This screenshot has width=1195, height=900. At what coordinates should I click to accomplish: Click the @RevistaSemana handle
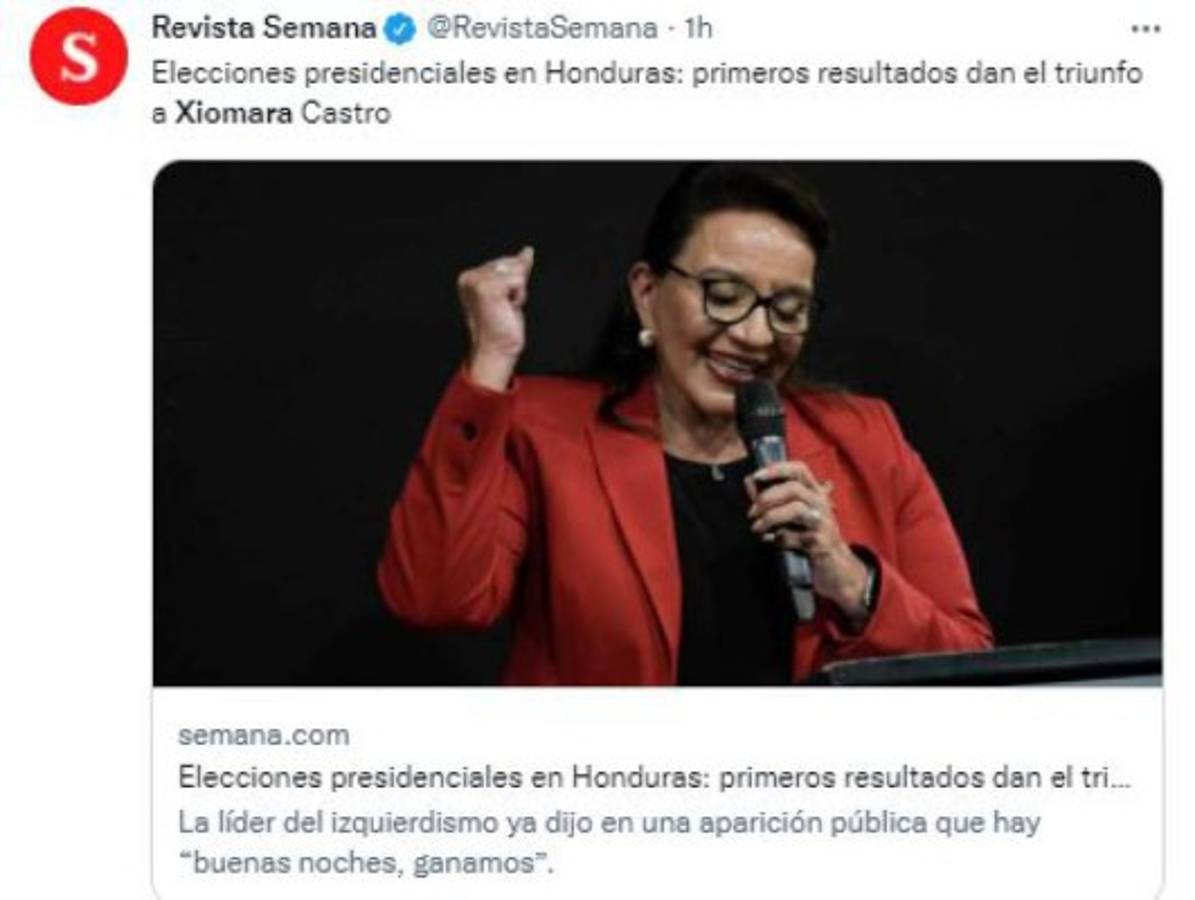coord(542,28)
